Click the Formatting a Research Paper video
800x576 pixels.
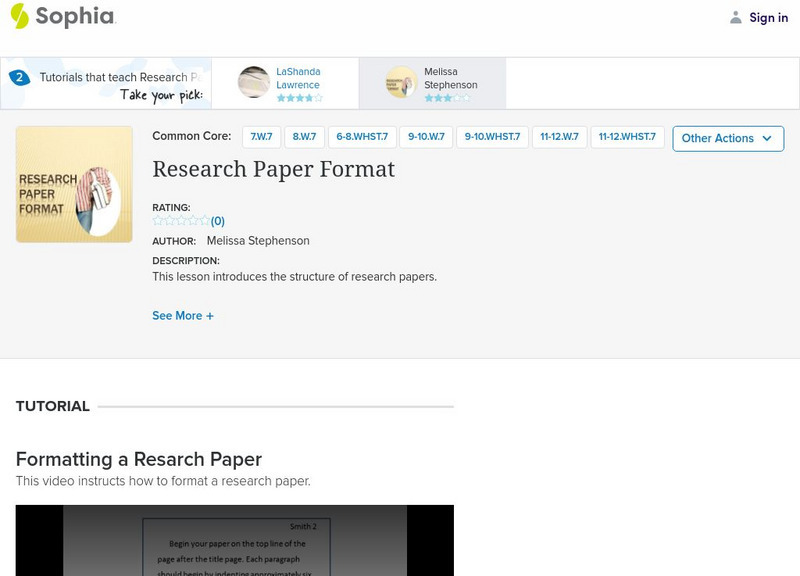tap(235, 540)
